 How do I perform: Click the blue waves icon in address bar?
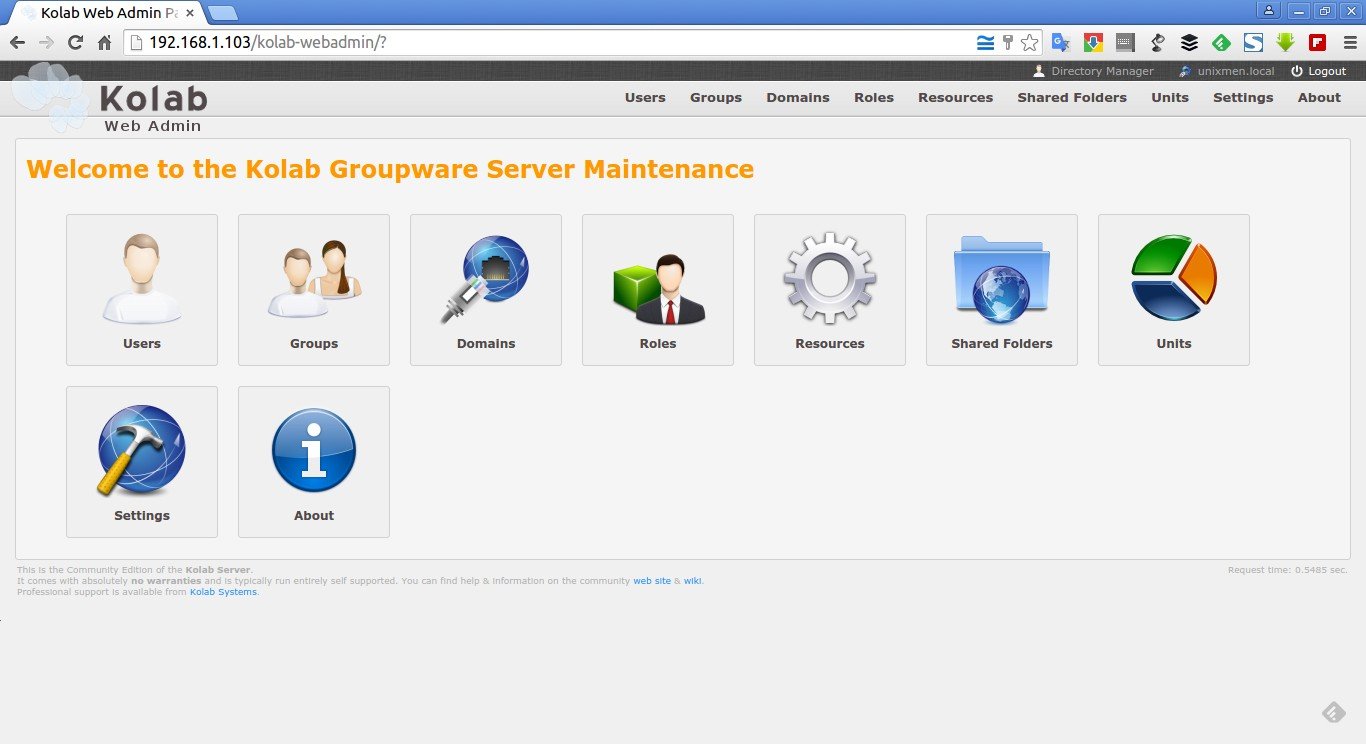click(986, 43)
